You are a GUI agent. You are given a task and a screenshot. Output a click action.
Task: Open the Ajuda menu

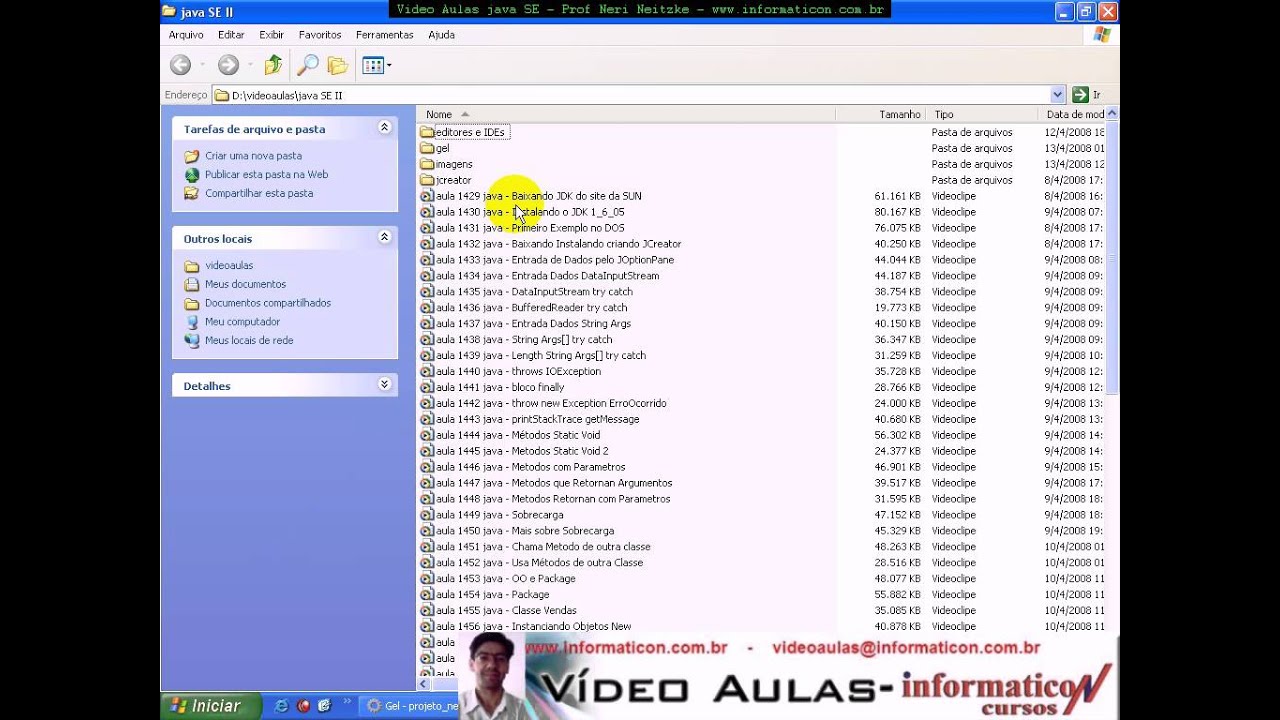pyautogui.click(x=441, y=35)
